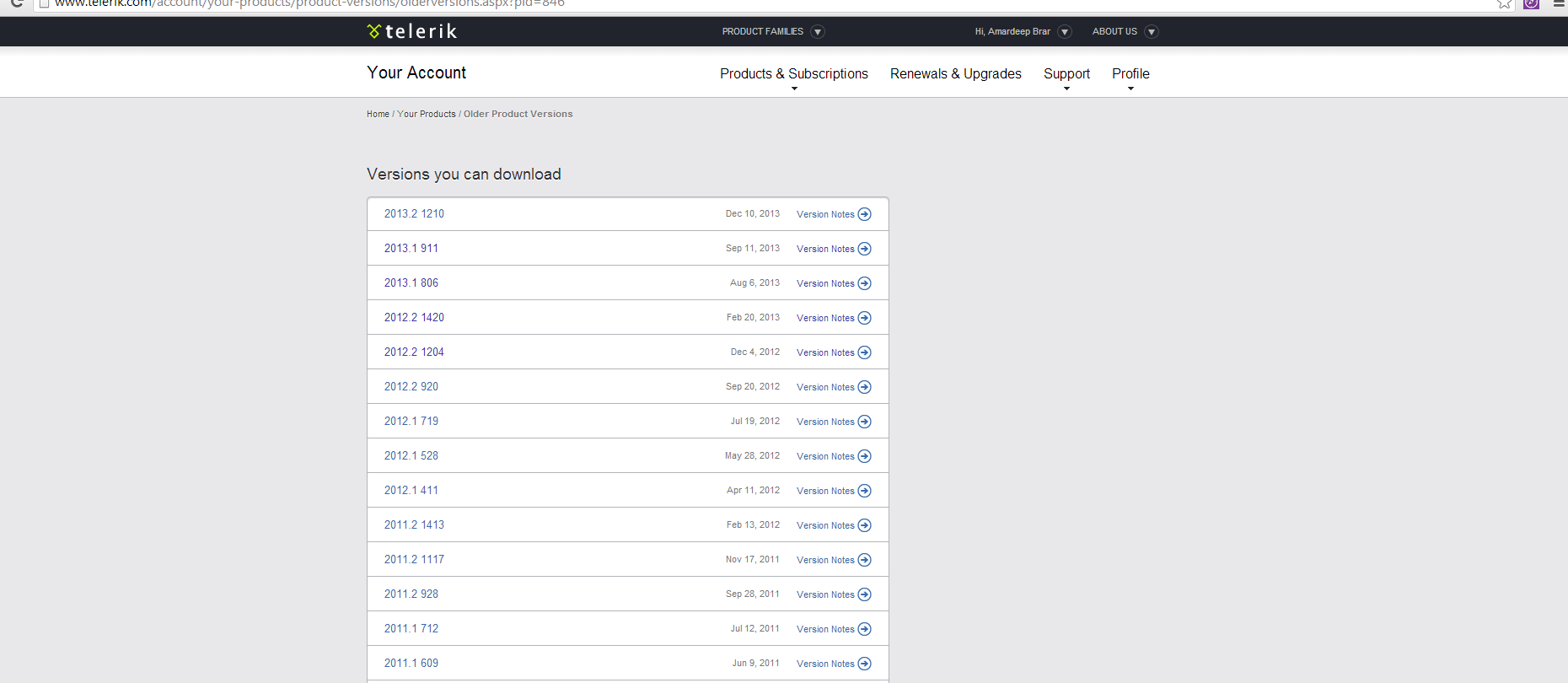Click the purple browser extension icon

coord(1532,3)
